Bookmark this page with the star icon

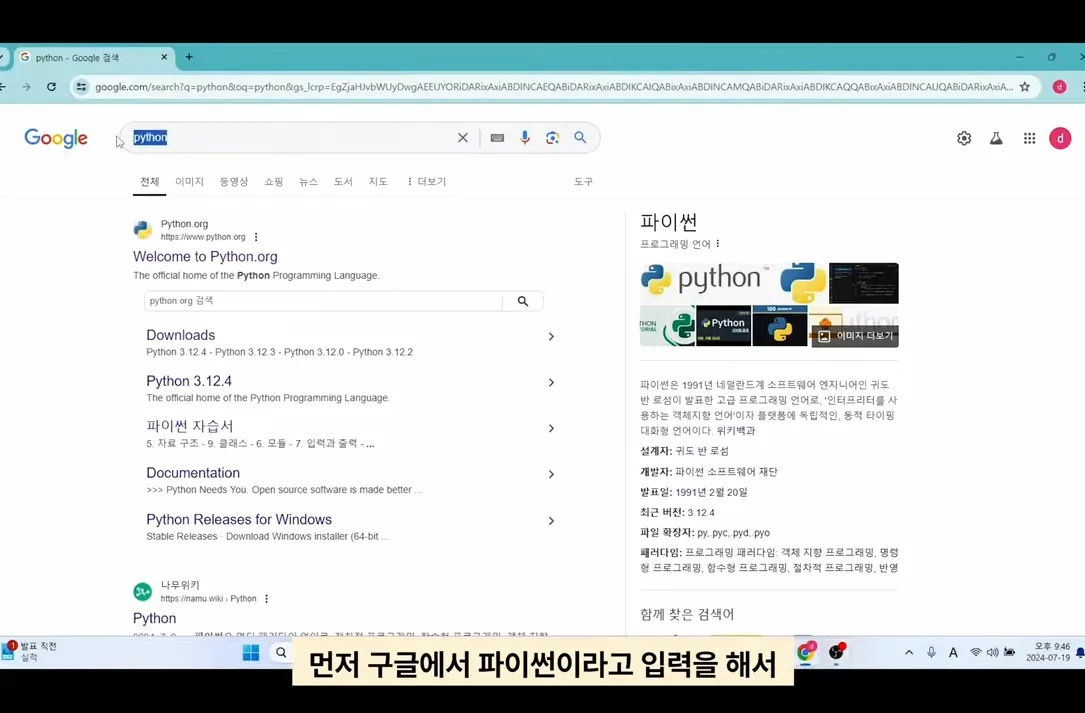[x=1025, y=87]
